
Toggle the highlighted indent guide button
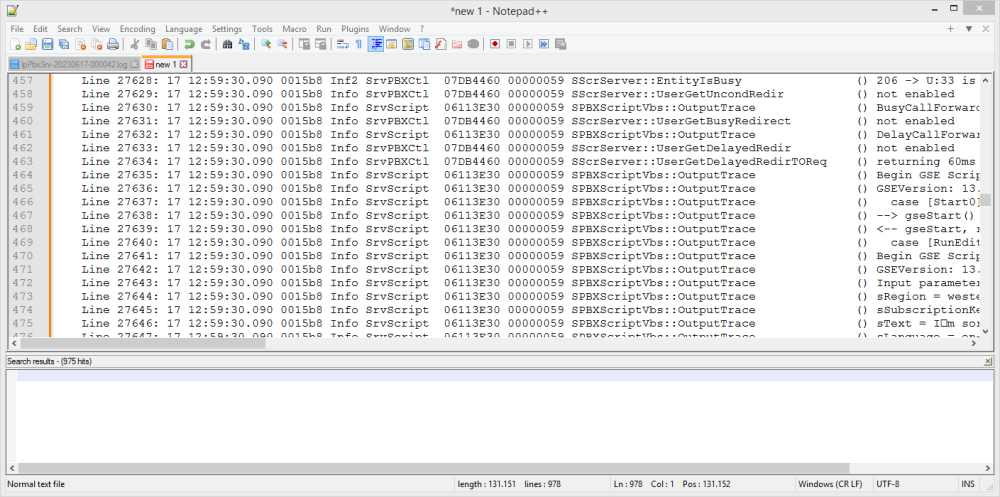376,44
